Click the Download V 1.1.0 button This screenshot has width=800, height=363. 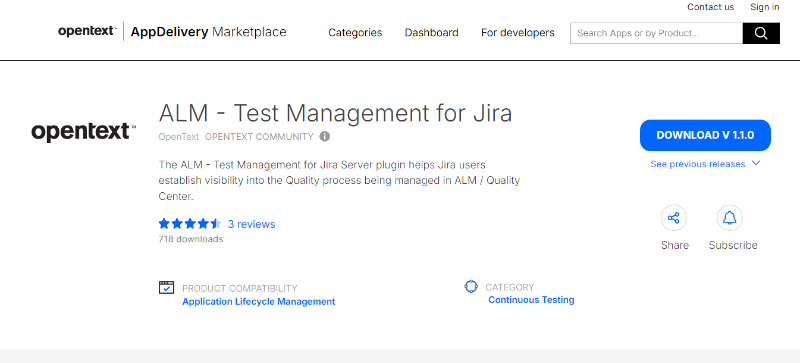[x=705, y=135]
